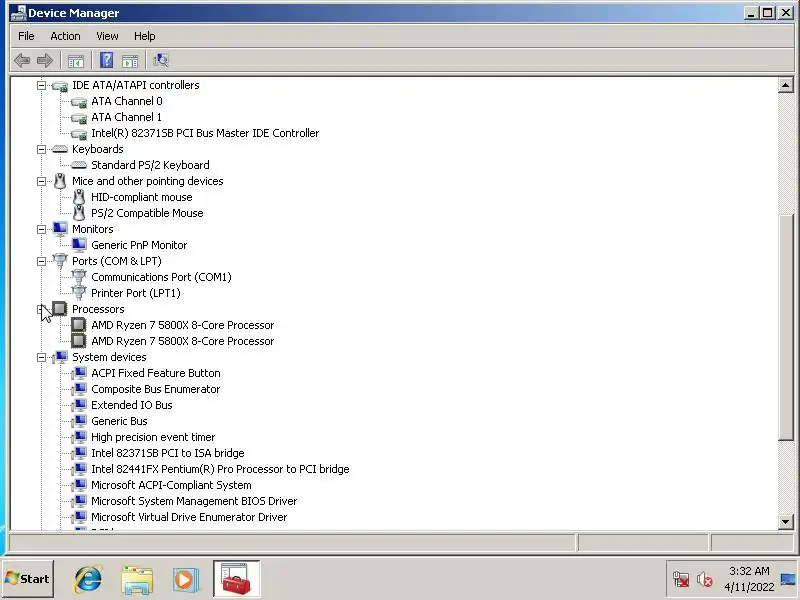800x600 pixels.
Task: Select the Extended IO Bus entry
Action: [132, 405]
